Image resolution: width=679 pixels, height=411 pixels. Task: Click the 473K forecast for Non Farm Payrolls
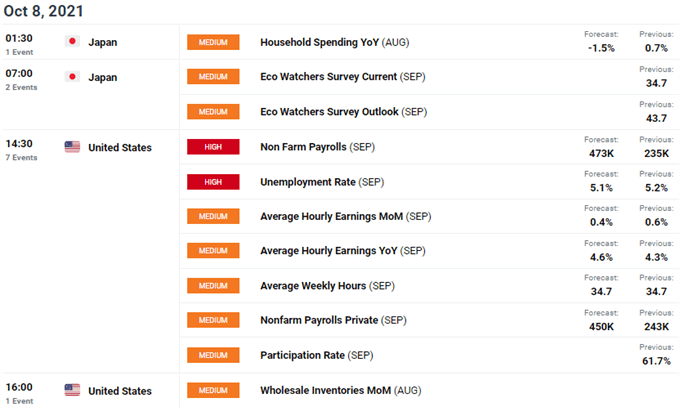pyautogui.click(x=601, y=153)
